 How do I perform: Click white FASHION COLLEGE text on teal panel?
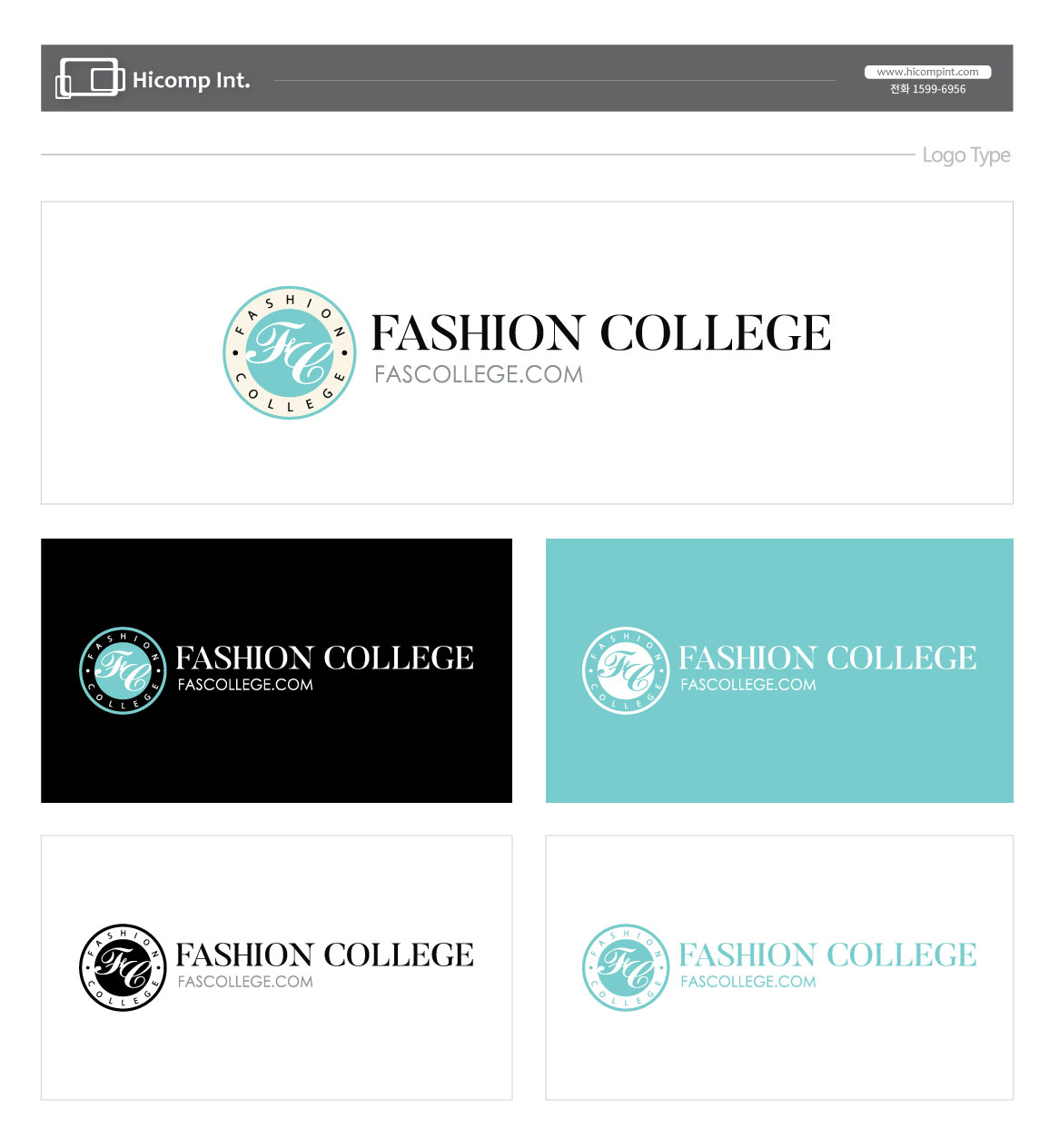pos(828,658)
